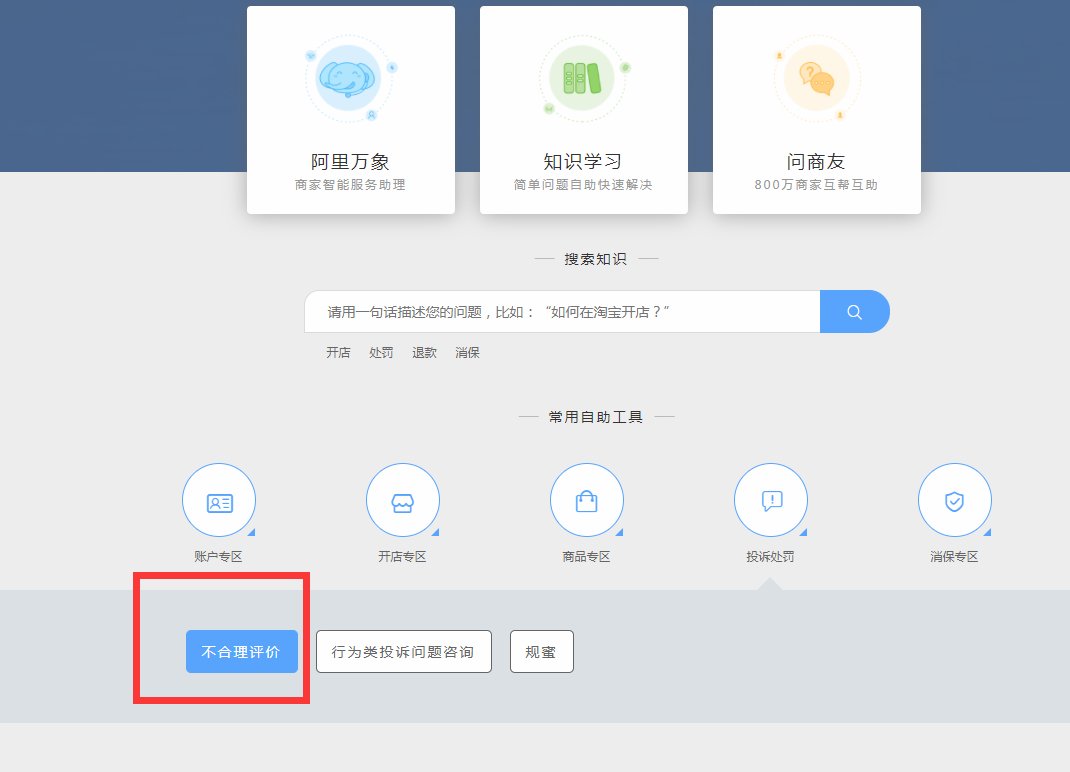Open 行为类投诉问题咨询
The height and width of the screenshot is (772, 1070).
[x=404, y=651]
